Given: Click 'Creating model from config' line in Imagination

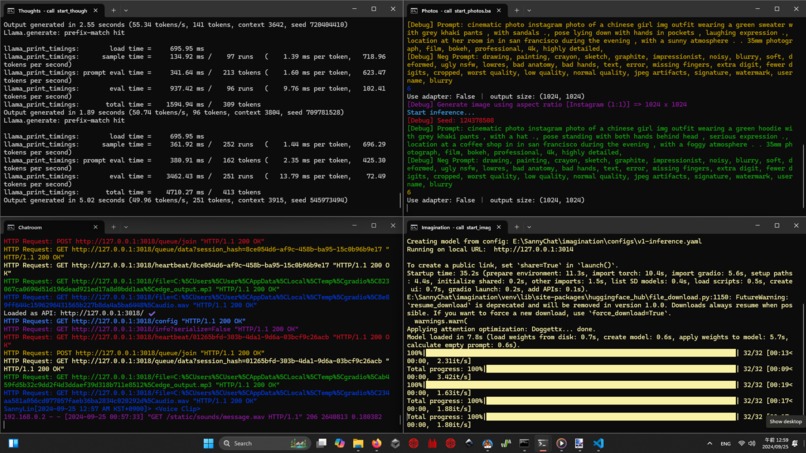Looking at the screenshot, I should pyautogui.click(x=554, y=241).
